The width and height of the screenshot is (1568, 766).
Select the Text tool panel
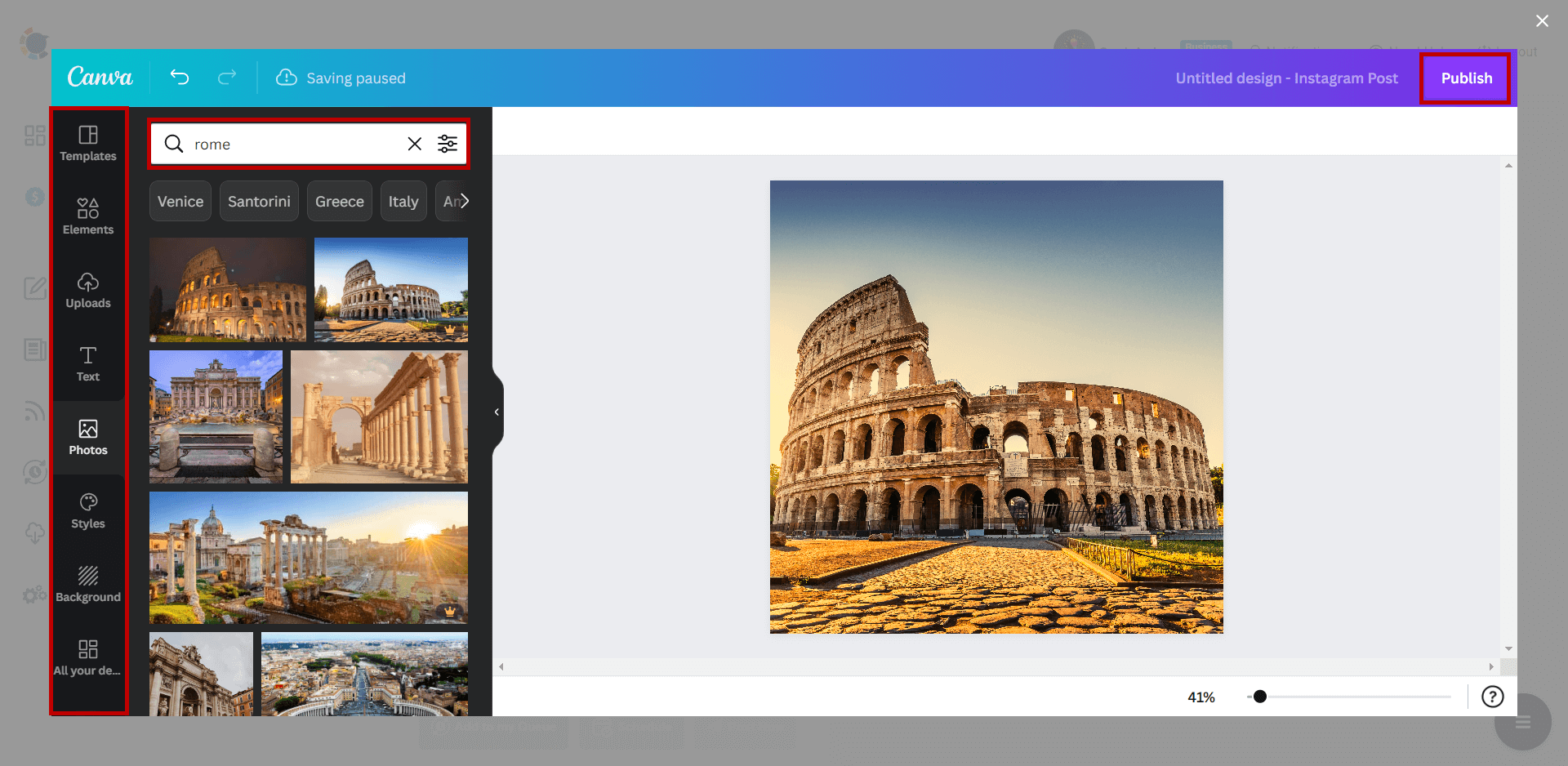tap(88, 364)
